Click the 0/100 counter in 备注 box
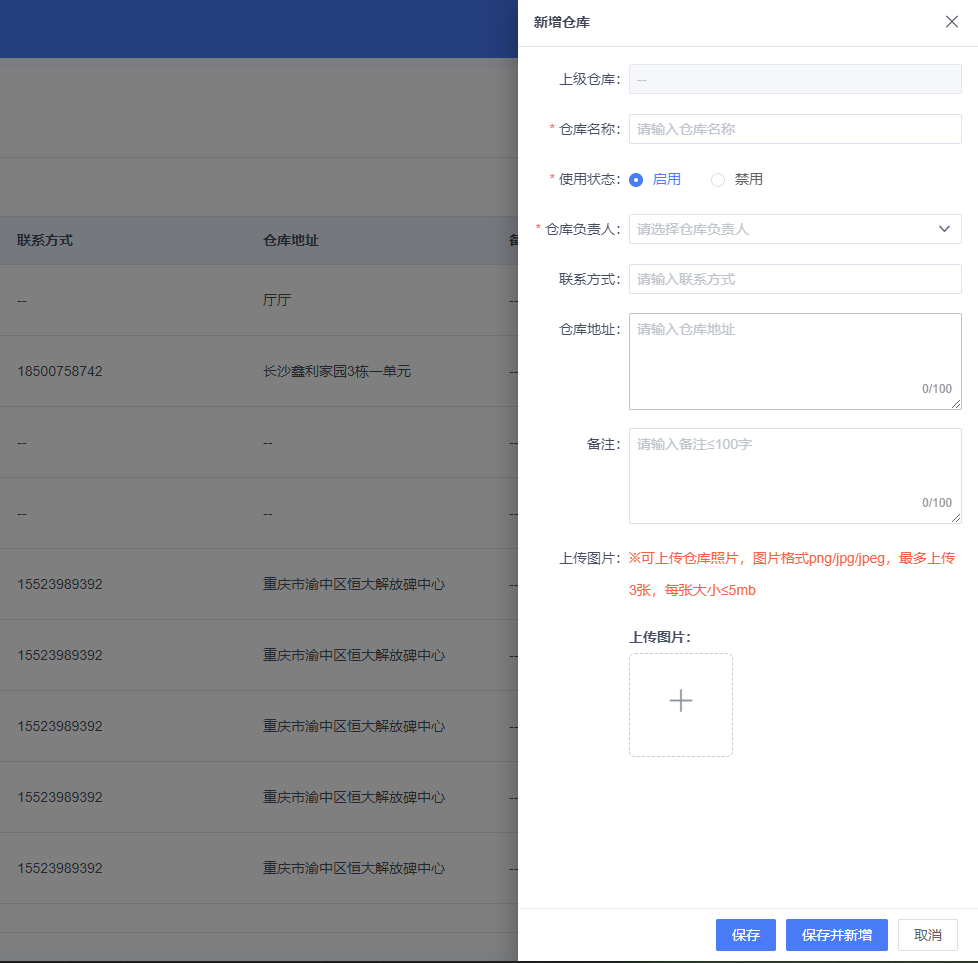 (937, 503)
